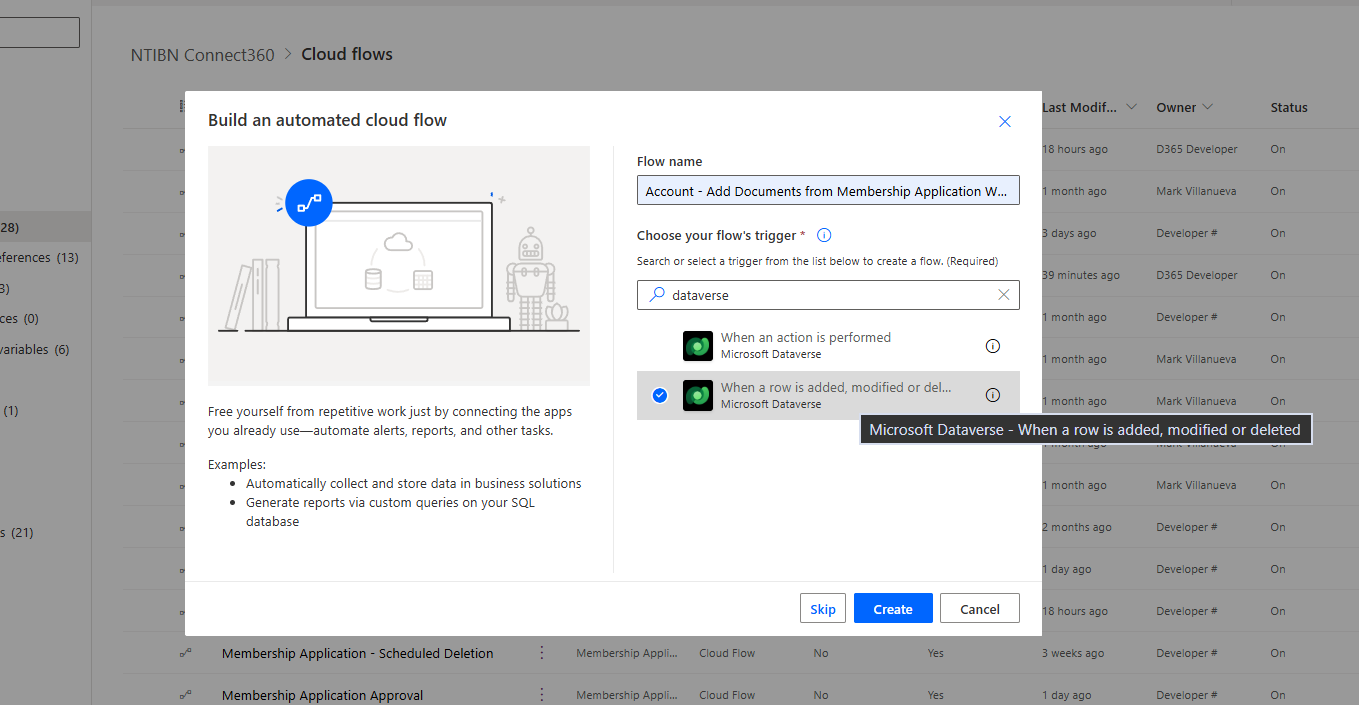Image resolution: width=1359 pixels, height=705 pixels.
Task: Cancel the flow creation dialog
Action: coord(979,609)
